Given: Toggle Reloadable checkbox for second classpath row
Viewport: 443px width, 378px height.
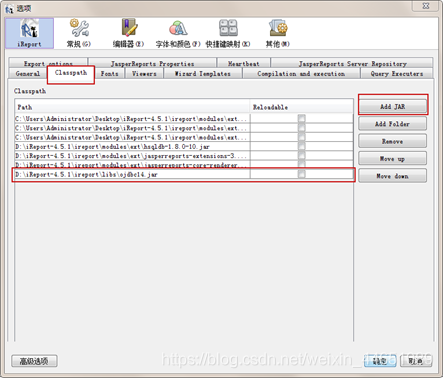Looking at the screenshot, I should (302, 128).
